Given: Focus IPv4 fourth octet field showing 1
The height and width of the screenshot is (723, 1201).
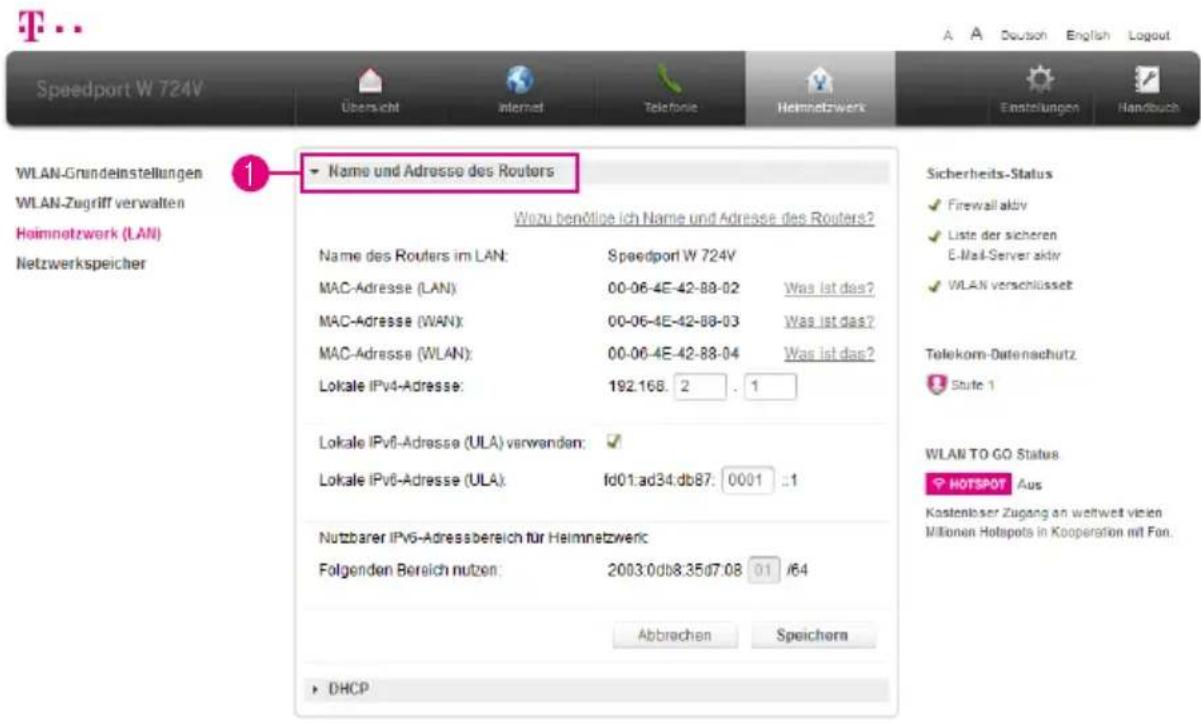Looking at the screenshot, I should (770, 386).
